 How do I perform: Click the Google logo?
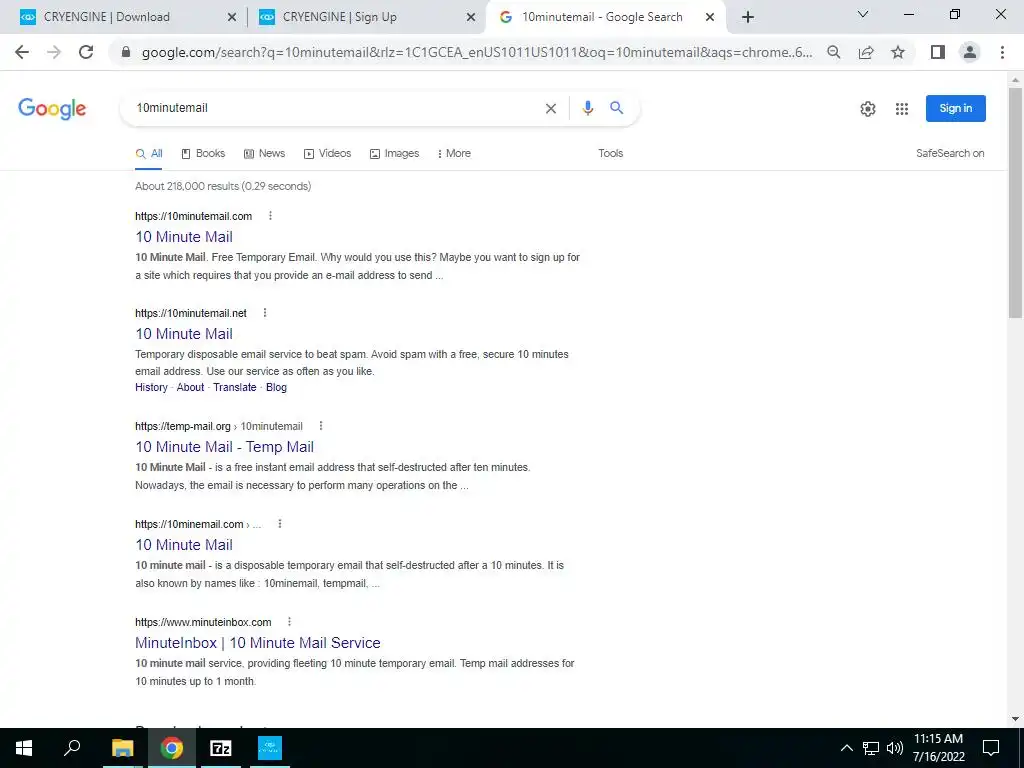point(52,108)
